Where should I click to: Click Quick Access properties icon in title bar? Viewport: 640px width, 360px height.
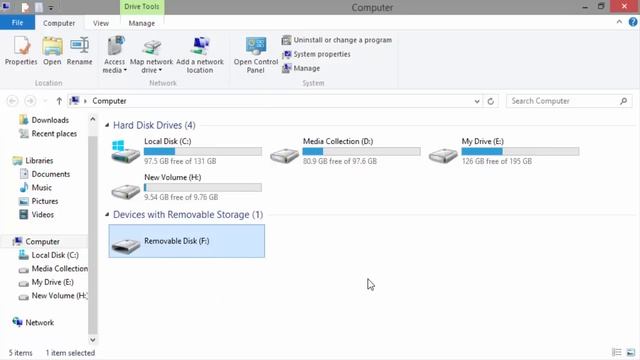[x=25, y=7]
